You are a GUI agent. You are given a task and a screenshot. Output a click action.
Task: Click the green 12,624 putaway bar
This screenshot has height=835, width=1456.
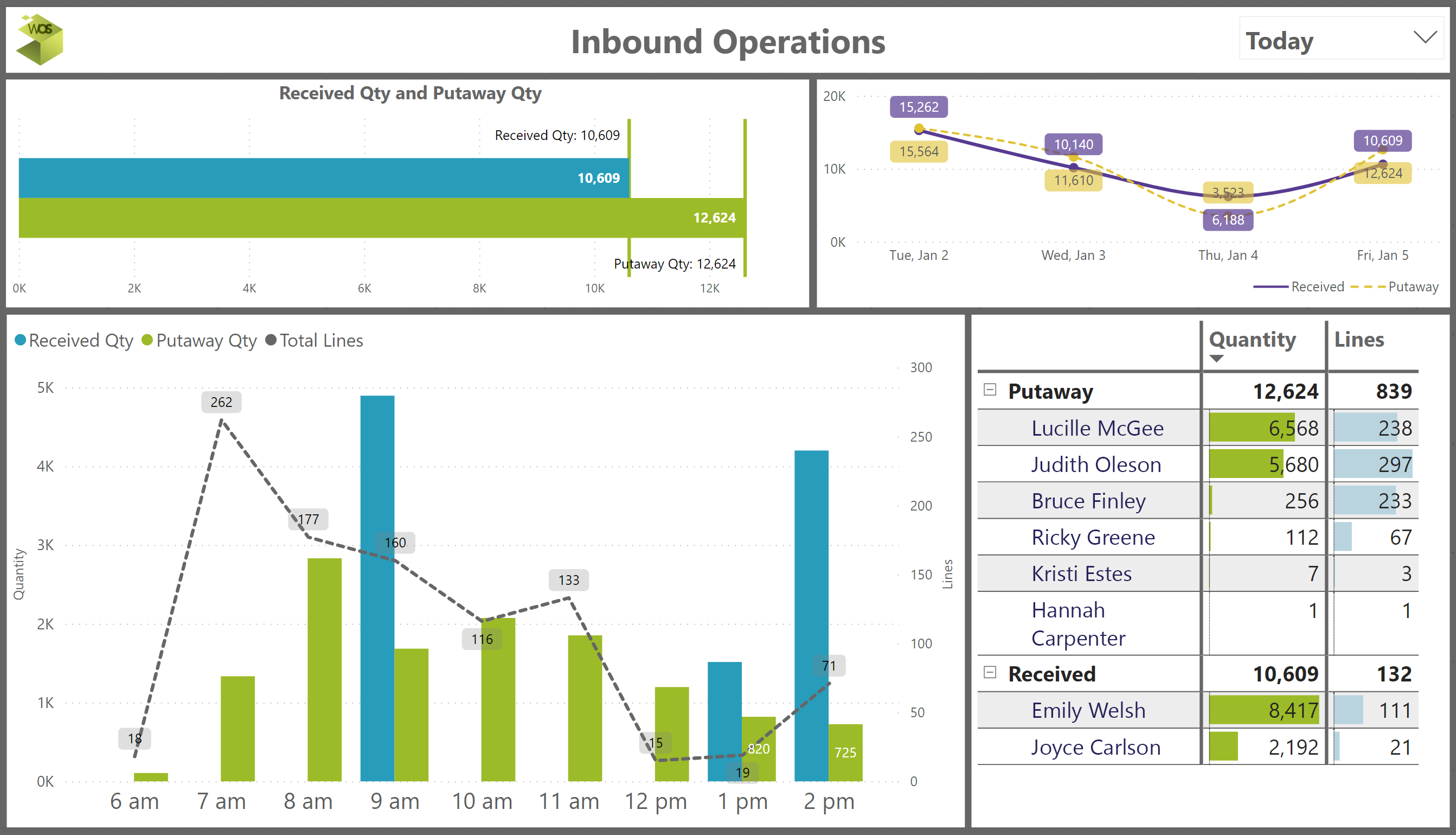click(x=381, y=218)
